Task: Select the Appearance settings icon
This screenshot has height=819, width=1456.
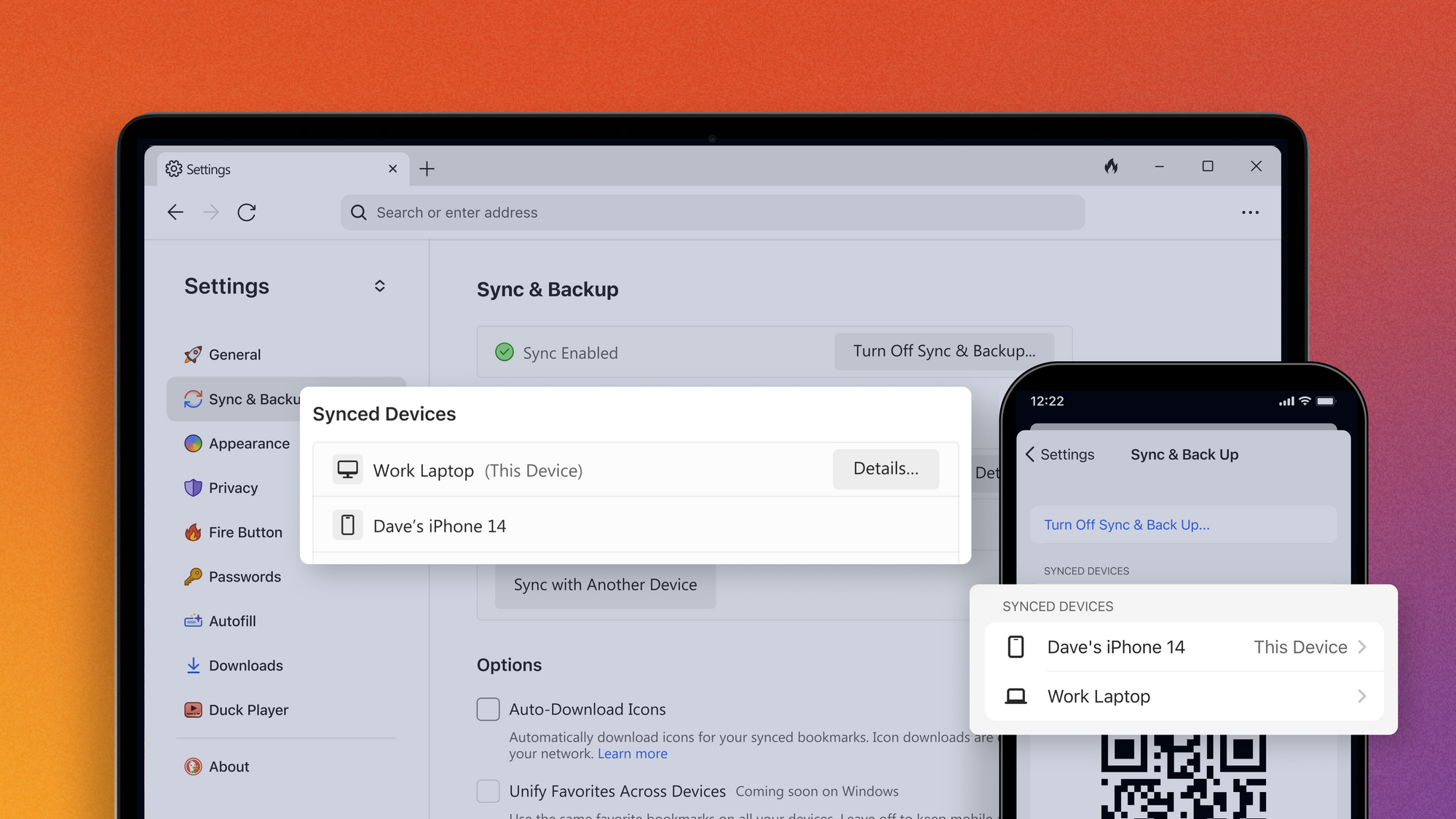Action: coord(194,443)
